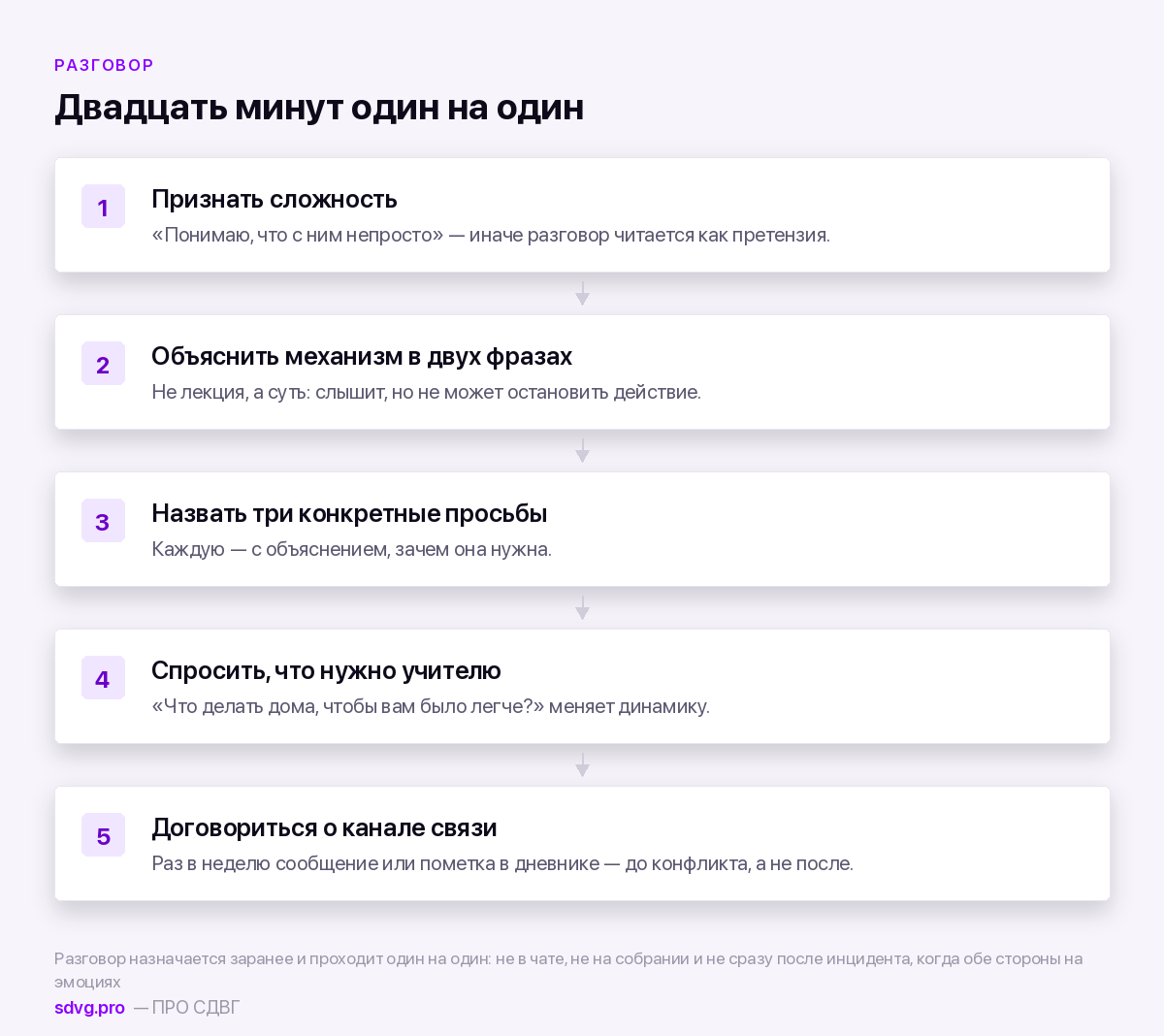This screenshot has height=1036, width=1164.
Task: Click the text '«Понимаю, что с ним непросто»' description
Action: click(297, 235)
